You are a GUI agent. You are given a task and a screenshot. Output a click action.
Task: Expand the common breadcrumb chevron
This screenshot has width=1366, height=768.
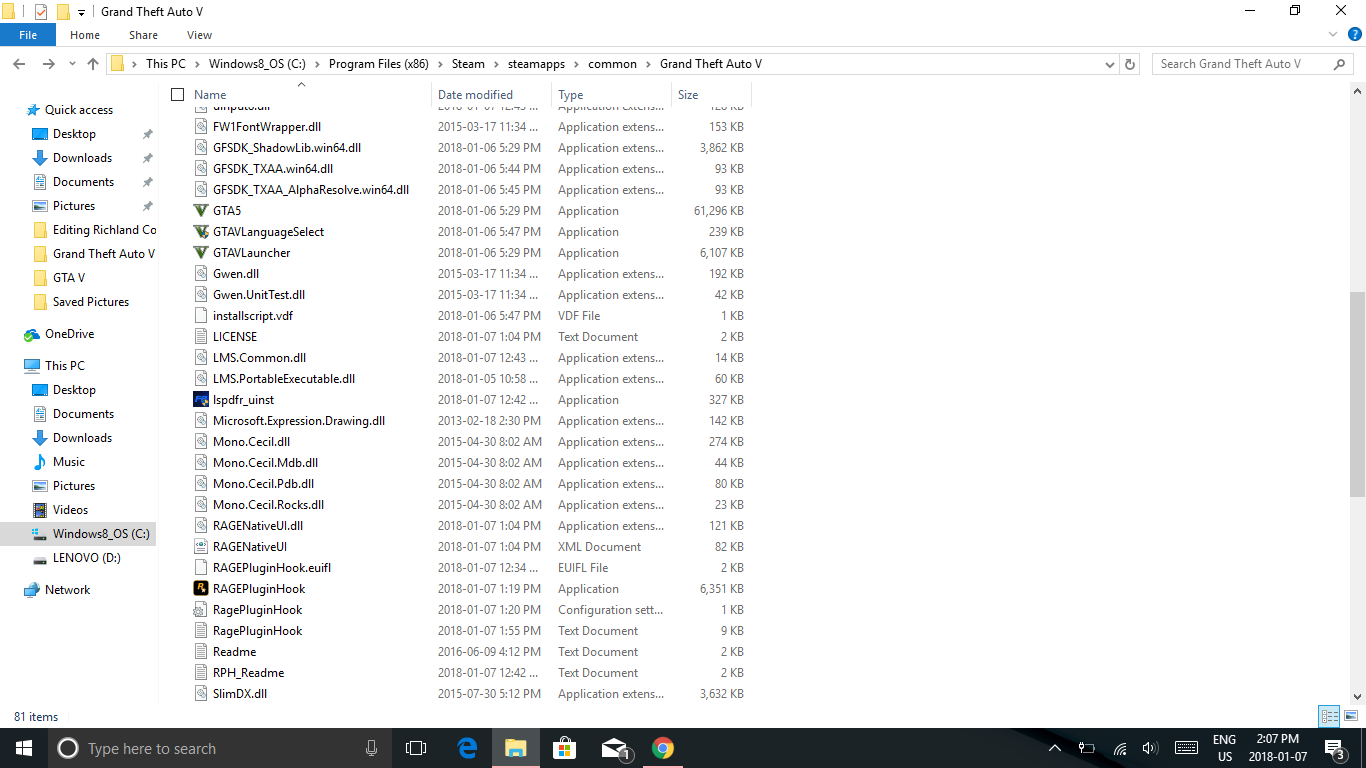(648, 64)
